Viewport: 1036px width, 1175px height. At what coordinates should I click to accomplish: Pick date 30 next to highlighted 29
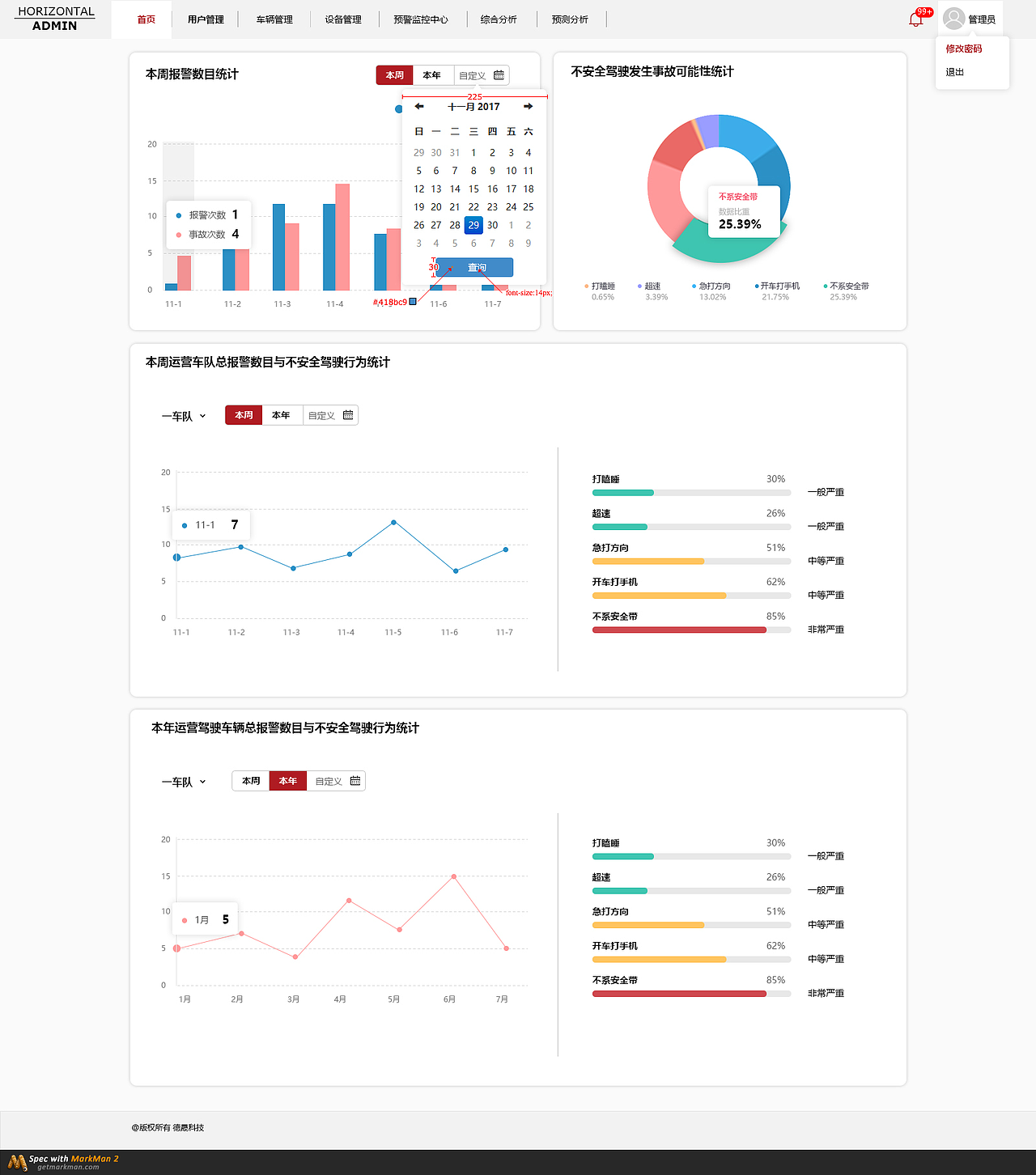click(492, 225)
